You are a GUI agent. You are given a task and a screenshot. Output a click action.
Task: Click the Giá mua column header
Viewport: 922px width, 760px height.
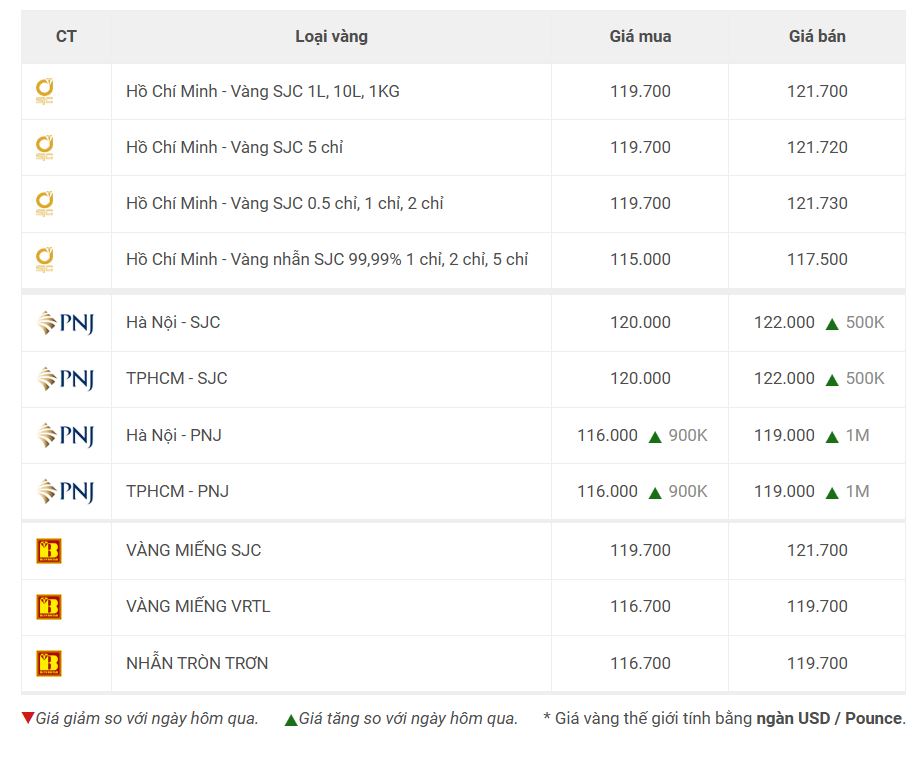[x=640, y=36]
